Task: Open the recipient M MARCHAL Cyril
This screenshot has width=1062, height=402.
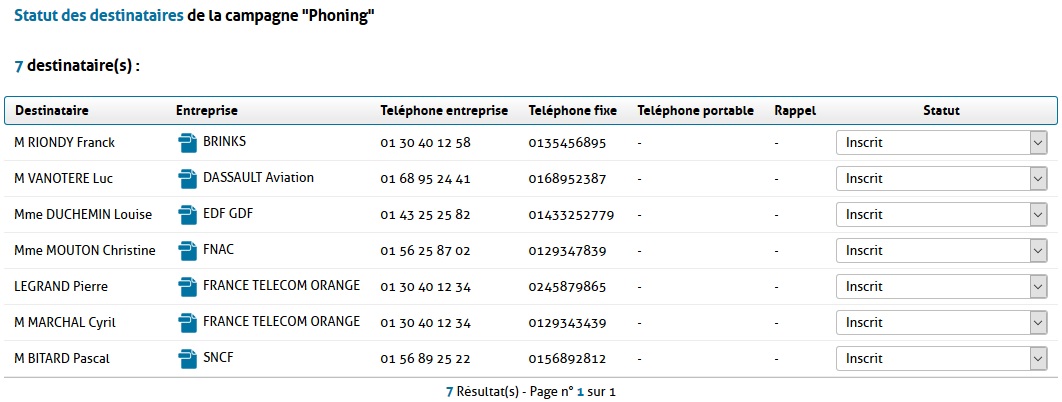Action: tap(65, 323)
